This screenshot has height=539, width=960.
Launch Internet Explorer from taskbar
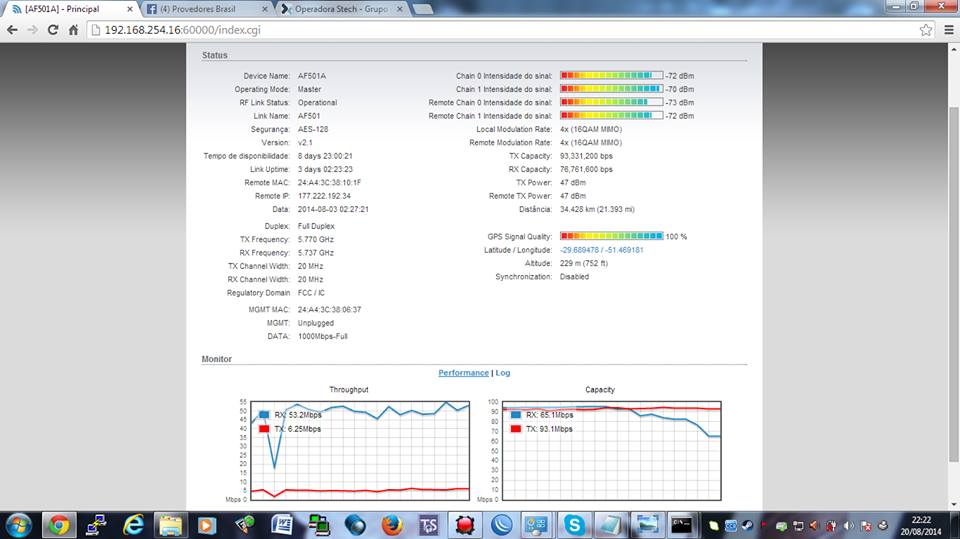click(134, 524)
